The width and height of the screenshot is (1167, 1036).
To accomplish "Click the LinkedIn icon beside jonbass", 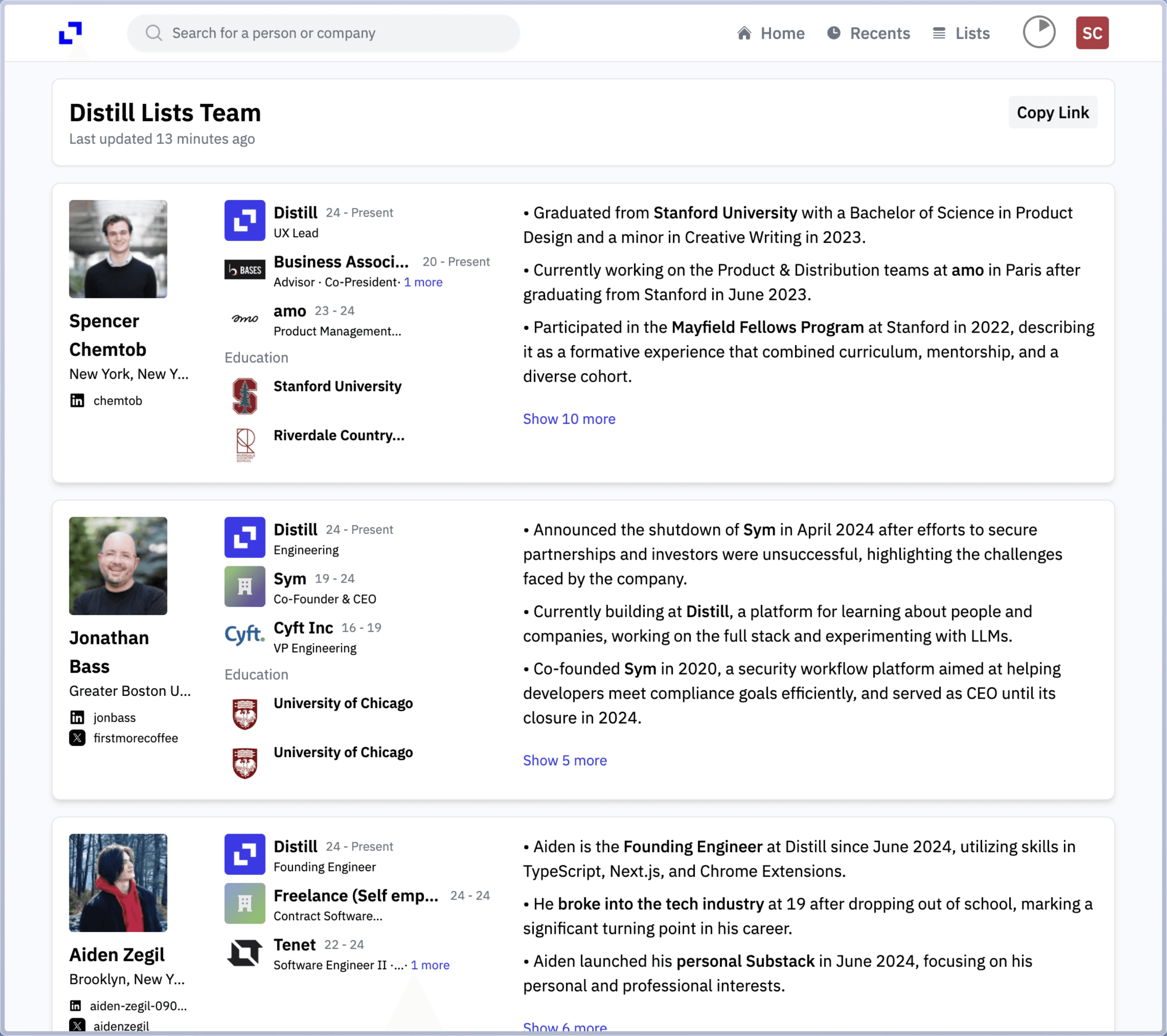I will pyautogui.click(x=77, y=718).
